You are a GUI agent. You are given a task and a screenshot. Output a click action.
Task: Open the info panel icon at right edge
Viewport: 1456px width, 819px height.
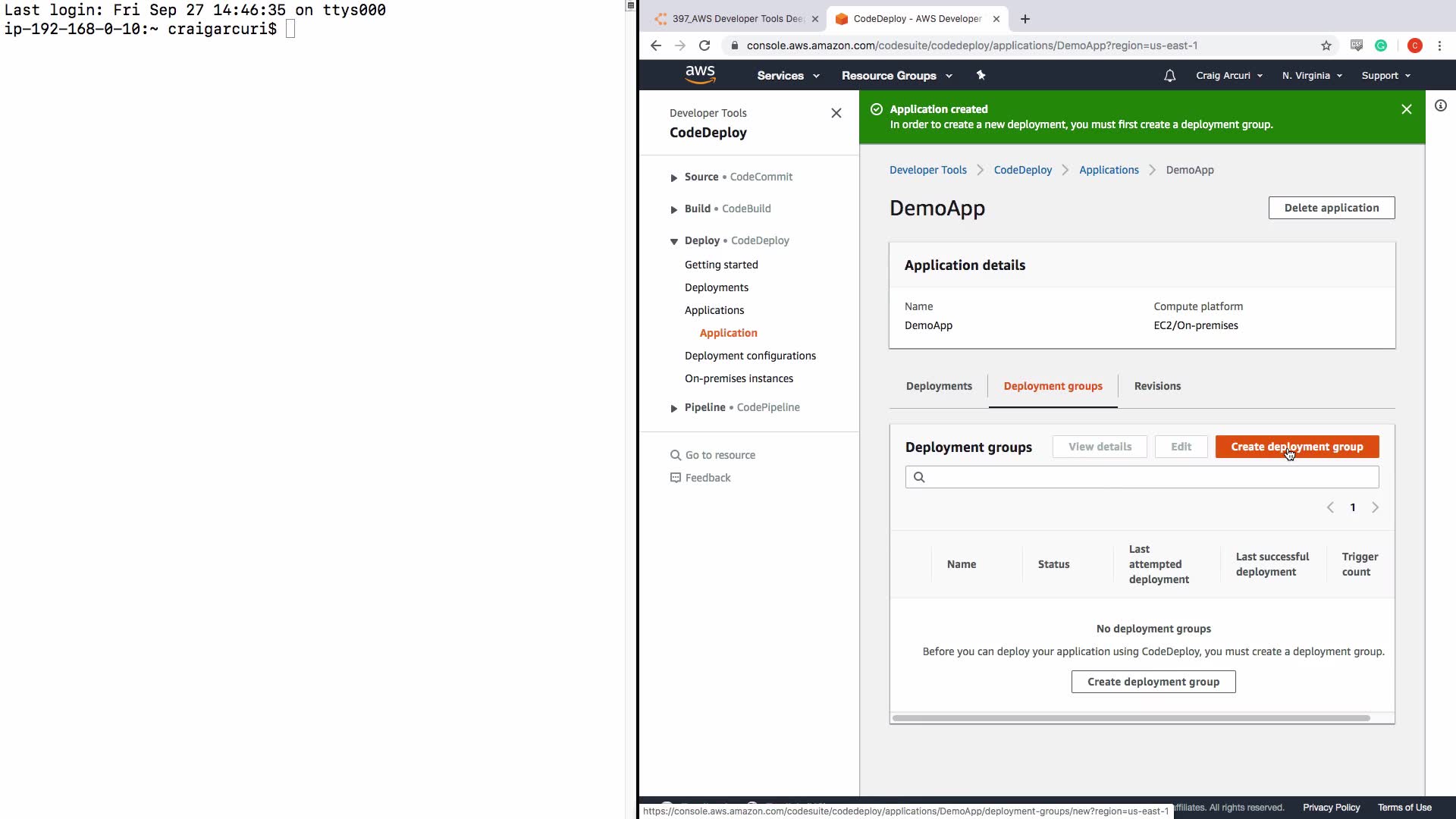(1440, 106)
